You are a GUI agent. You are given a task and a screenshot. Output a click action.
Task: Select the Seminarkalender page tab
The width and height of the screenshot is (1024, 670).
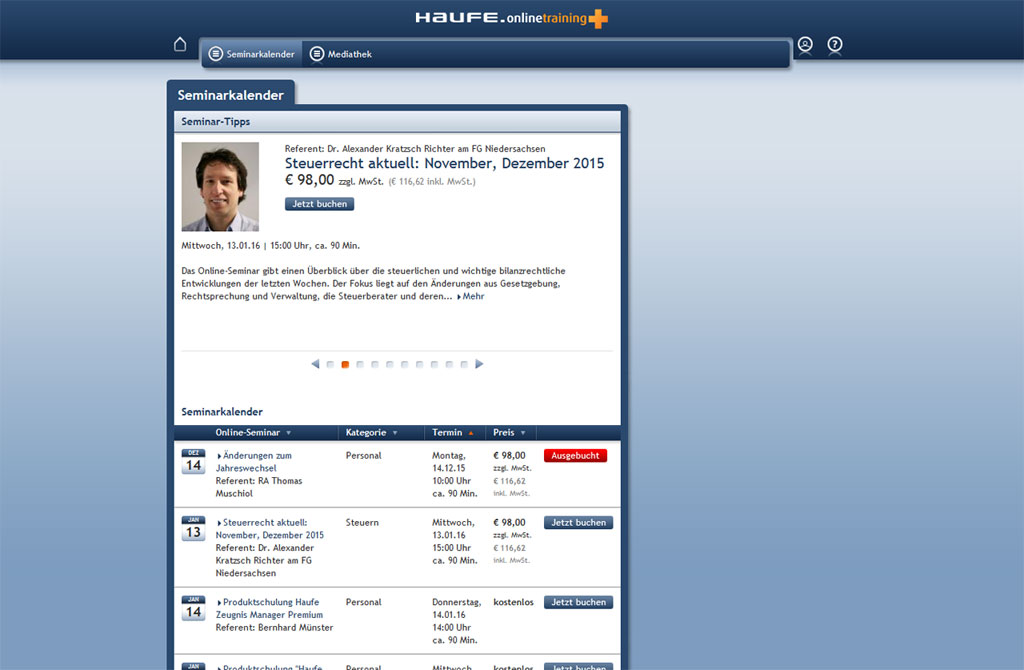tap(231, 95)
